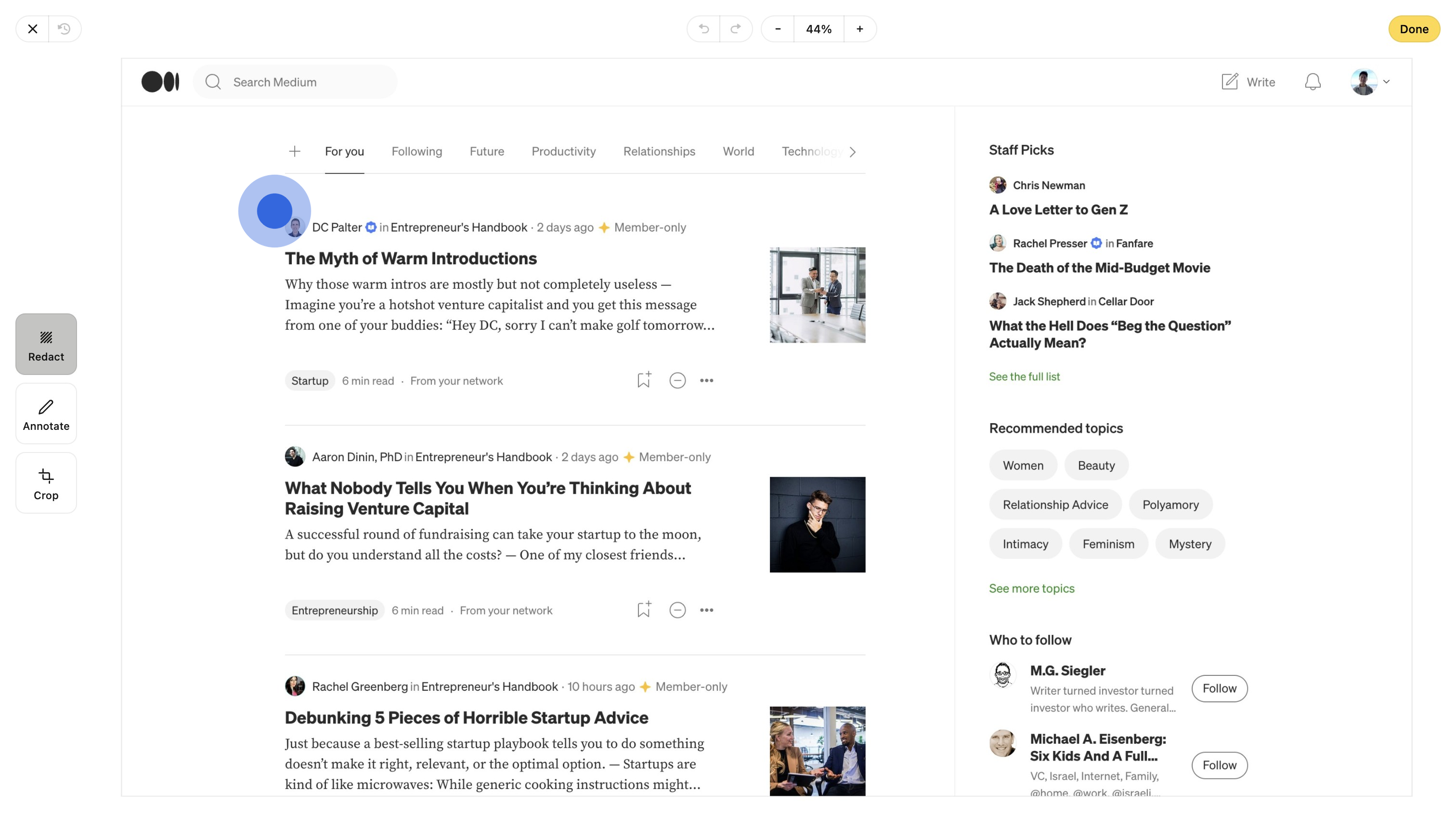Select the Annotate pencil tool
Image resolution: width=1456 pixels, height=827 pixels.
click(46, 413)
